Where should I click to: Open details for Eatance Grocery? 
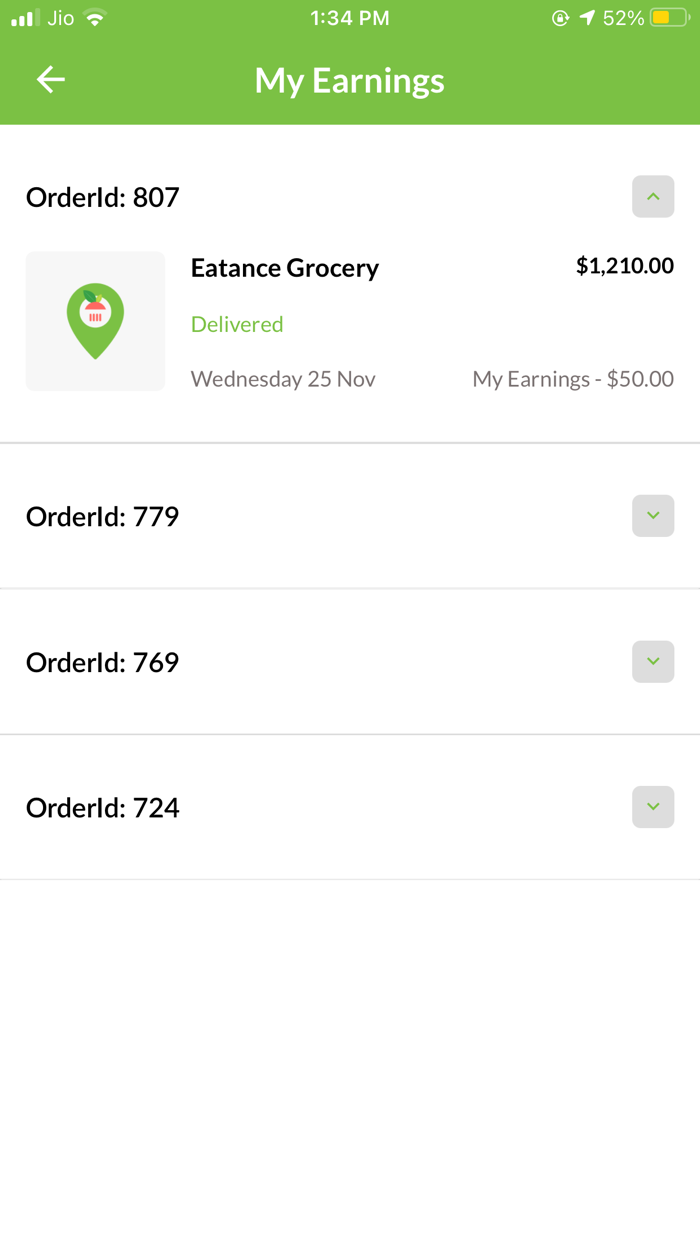(285, 268)
